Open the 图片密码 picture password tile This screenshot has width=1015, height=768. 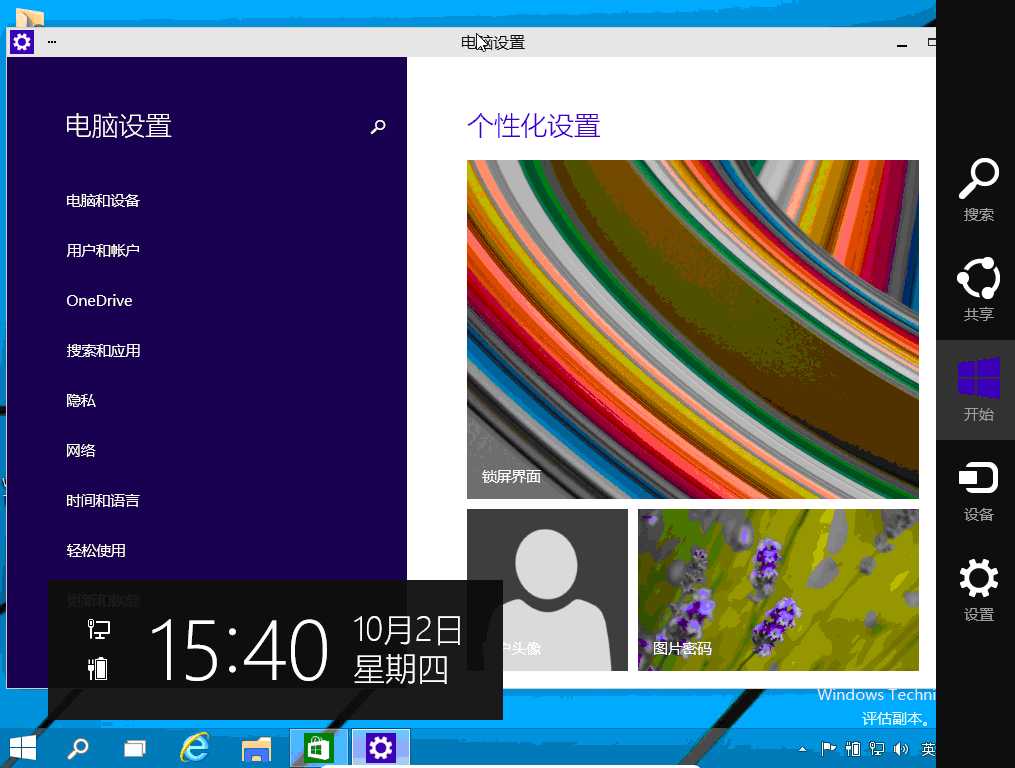point(778,589)
